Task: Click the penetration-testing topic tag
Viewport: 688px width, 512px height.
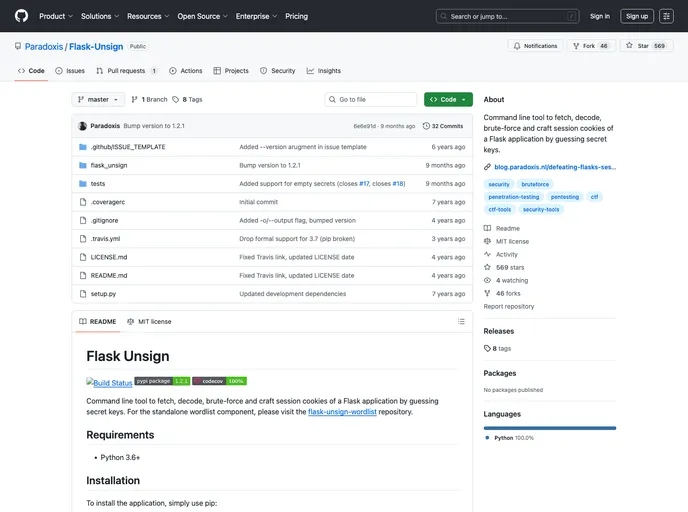Action: pos(513,197)
